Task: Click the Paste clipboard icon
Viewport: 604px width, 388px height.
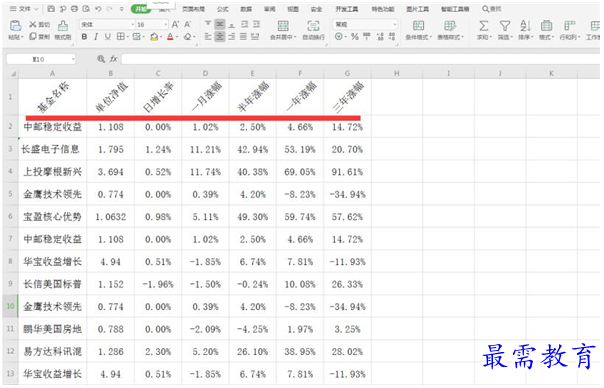Action: pyautogui.click(x=15, y=25)
